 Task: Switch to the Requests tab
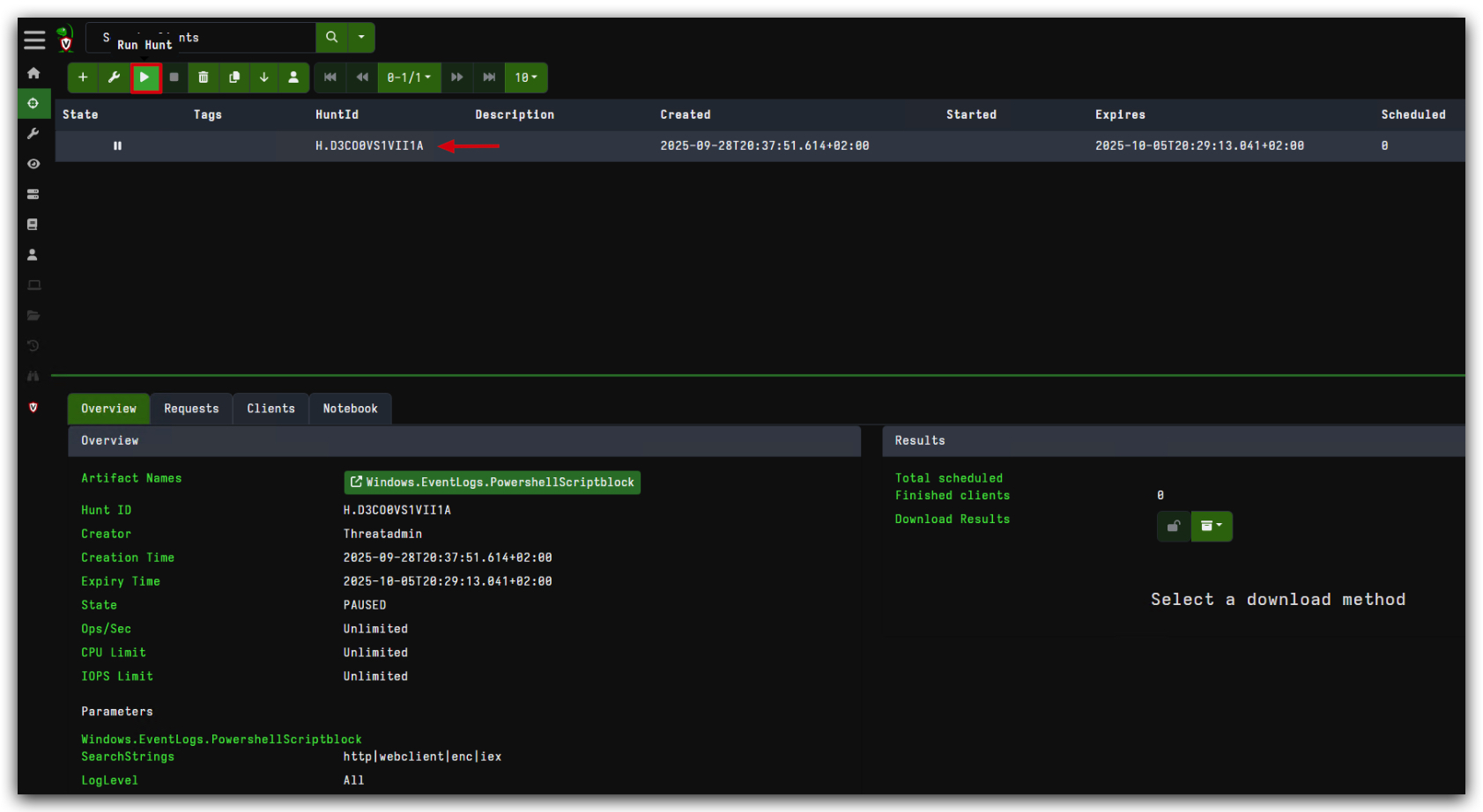[x=191, y=409]
